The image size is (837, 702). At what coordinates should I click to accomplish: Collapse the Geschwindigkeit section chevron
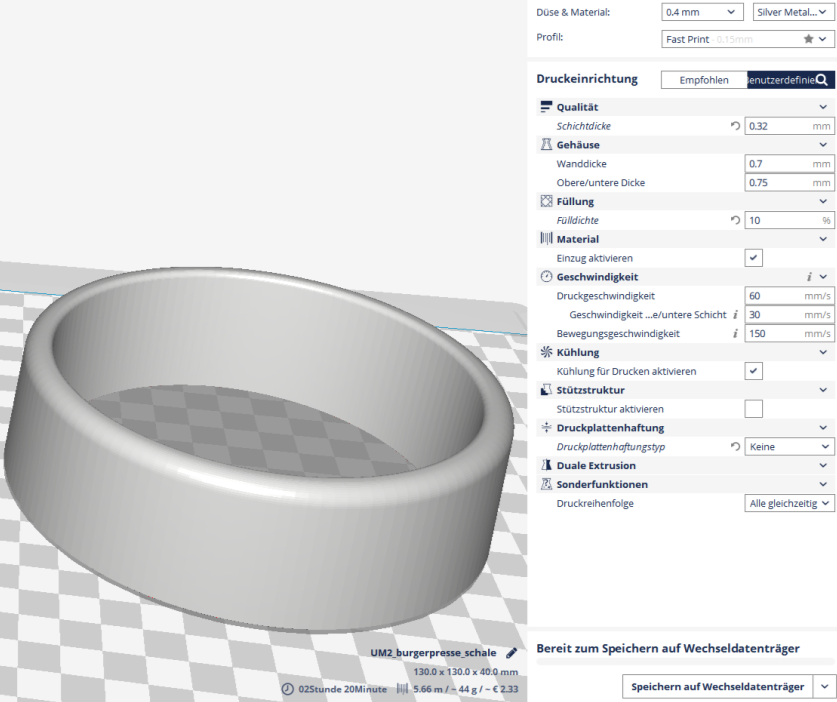click(x=823, y=277)
